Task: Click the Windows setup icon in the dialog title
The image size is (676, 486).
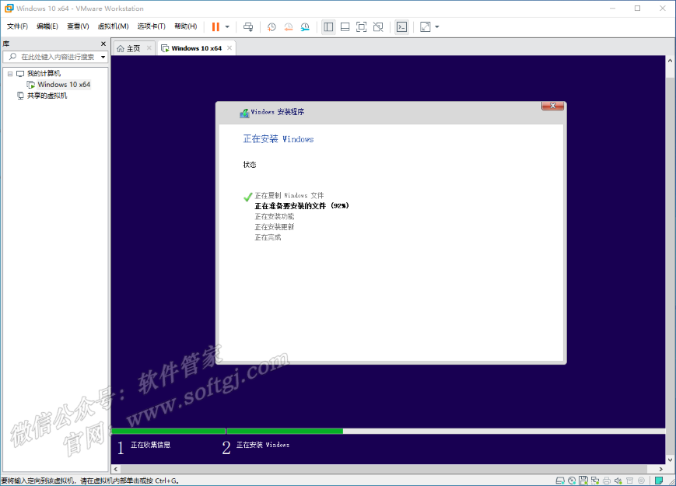Action: [x=244, y=113]
